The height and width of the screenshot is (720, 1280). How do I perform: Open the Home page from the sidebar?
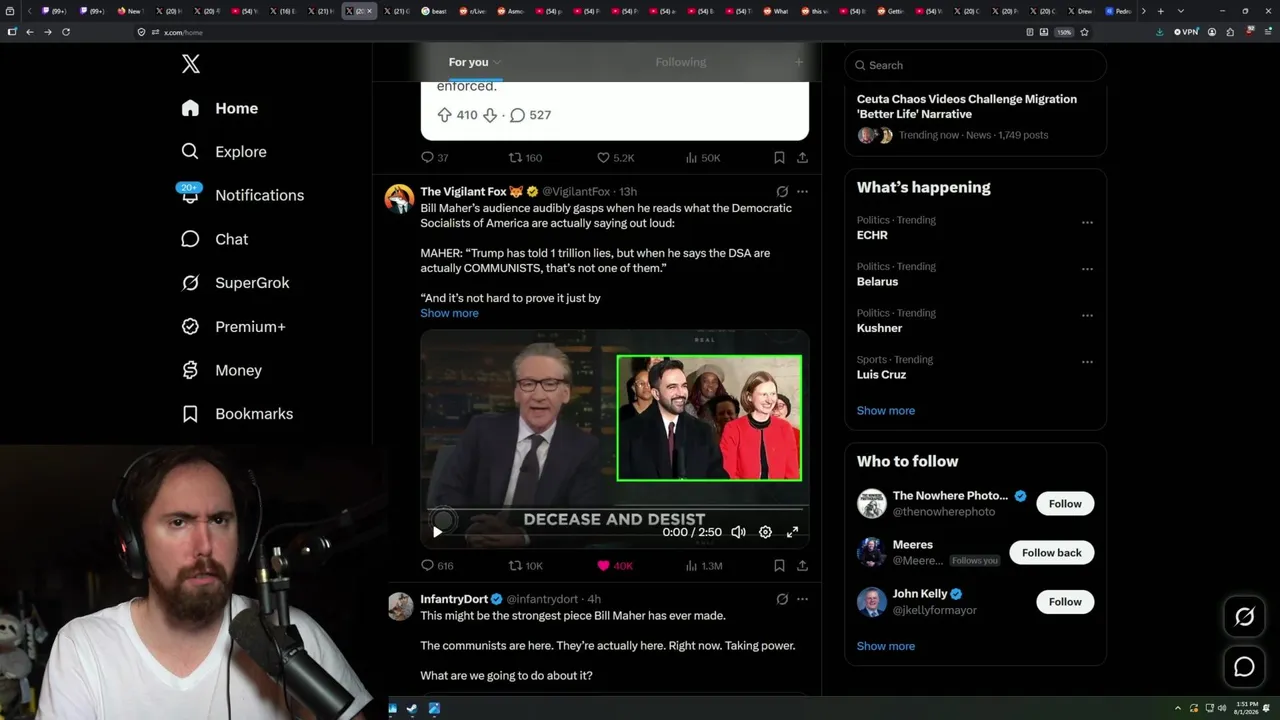220,108
